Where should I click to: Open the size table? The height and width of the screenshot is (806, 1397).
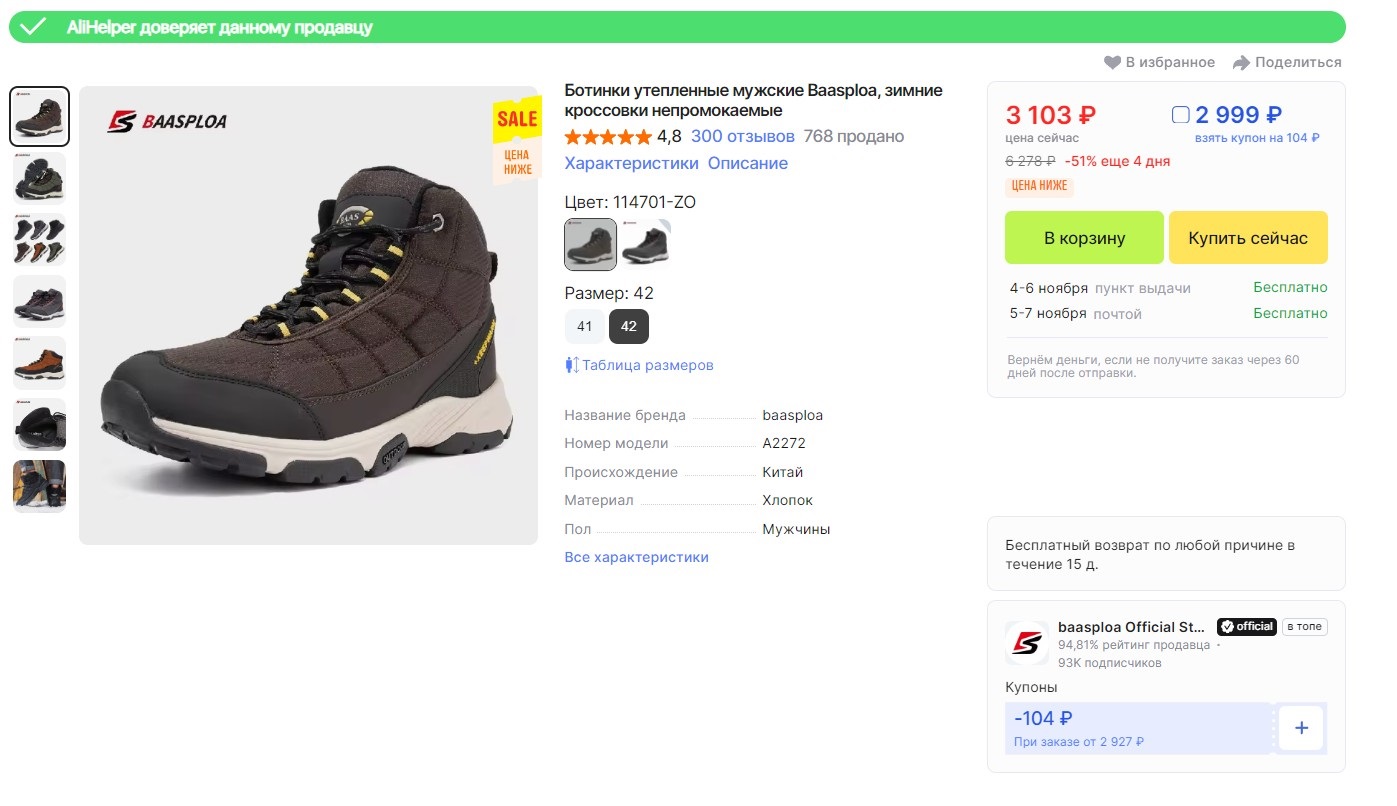coord(647,365)
